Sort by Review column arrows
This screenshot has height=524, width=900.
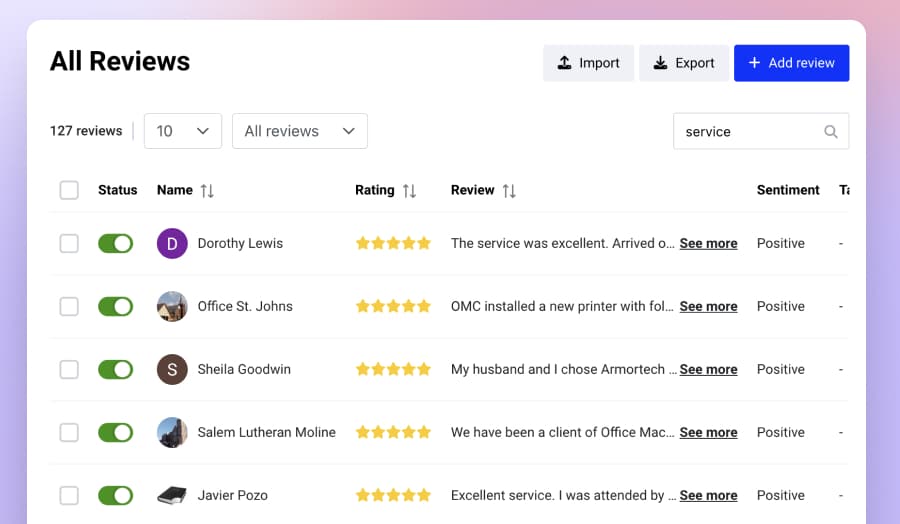coord(509,190)
